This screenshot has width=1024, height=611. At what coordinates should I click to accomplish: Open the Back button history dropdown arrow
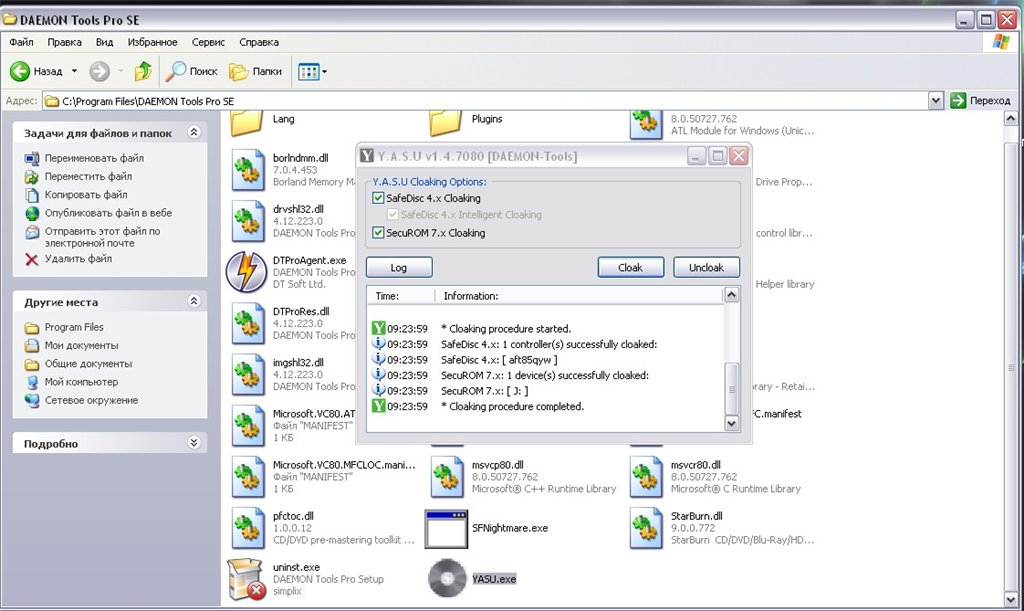(74, 71)
